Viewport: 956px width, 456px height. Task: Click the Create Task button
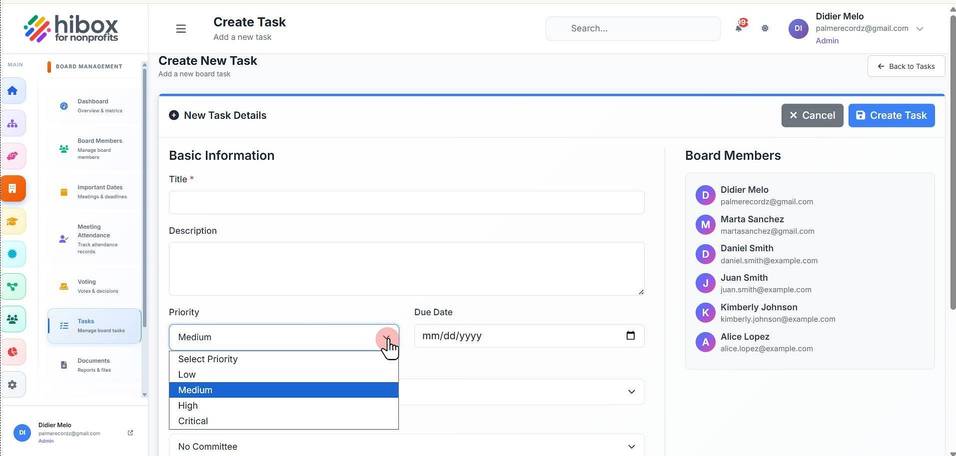point(891,115)
